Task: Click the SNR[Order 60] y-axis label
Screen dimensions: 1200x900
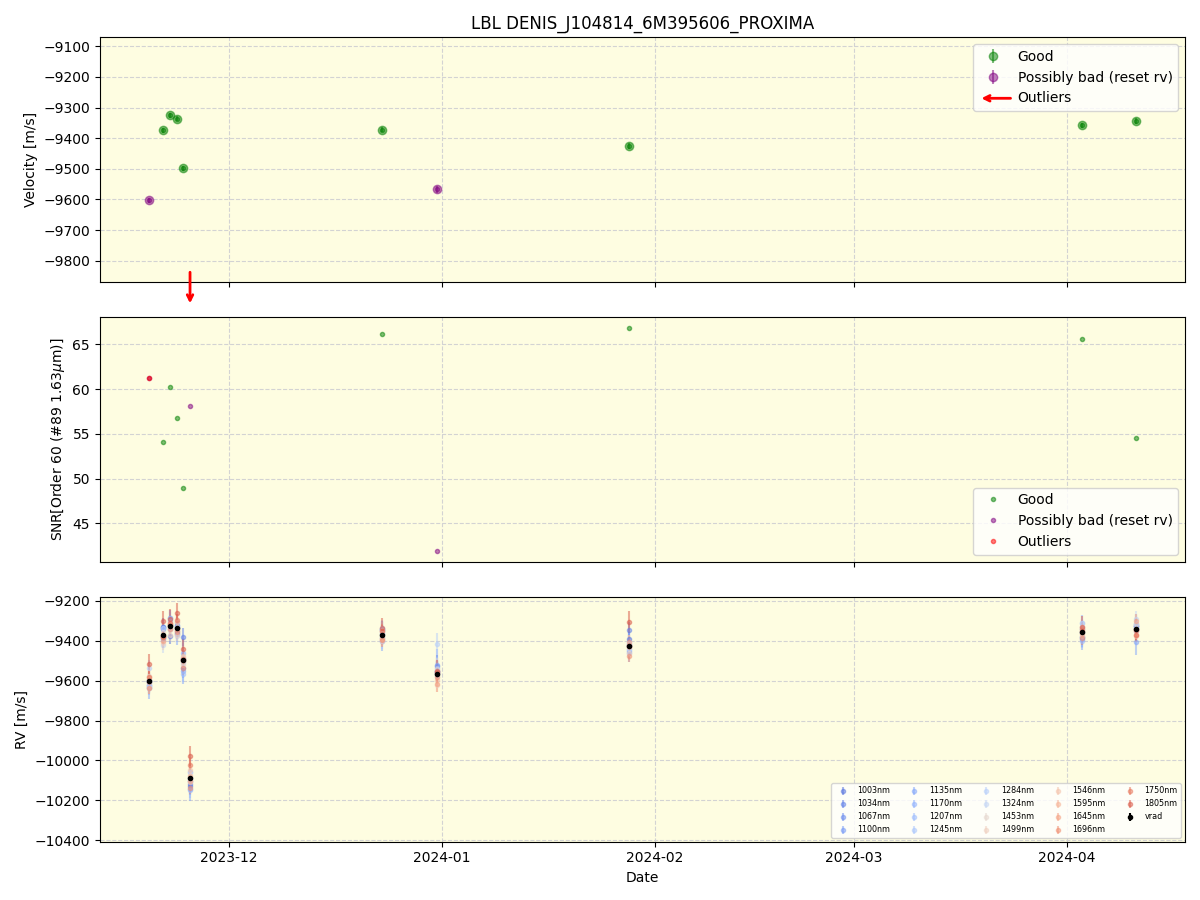Action: (x=57, y=439)
